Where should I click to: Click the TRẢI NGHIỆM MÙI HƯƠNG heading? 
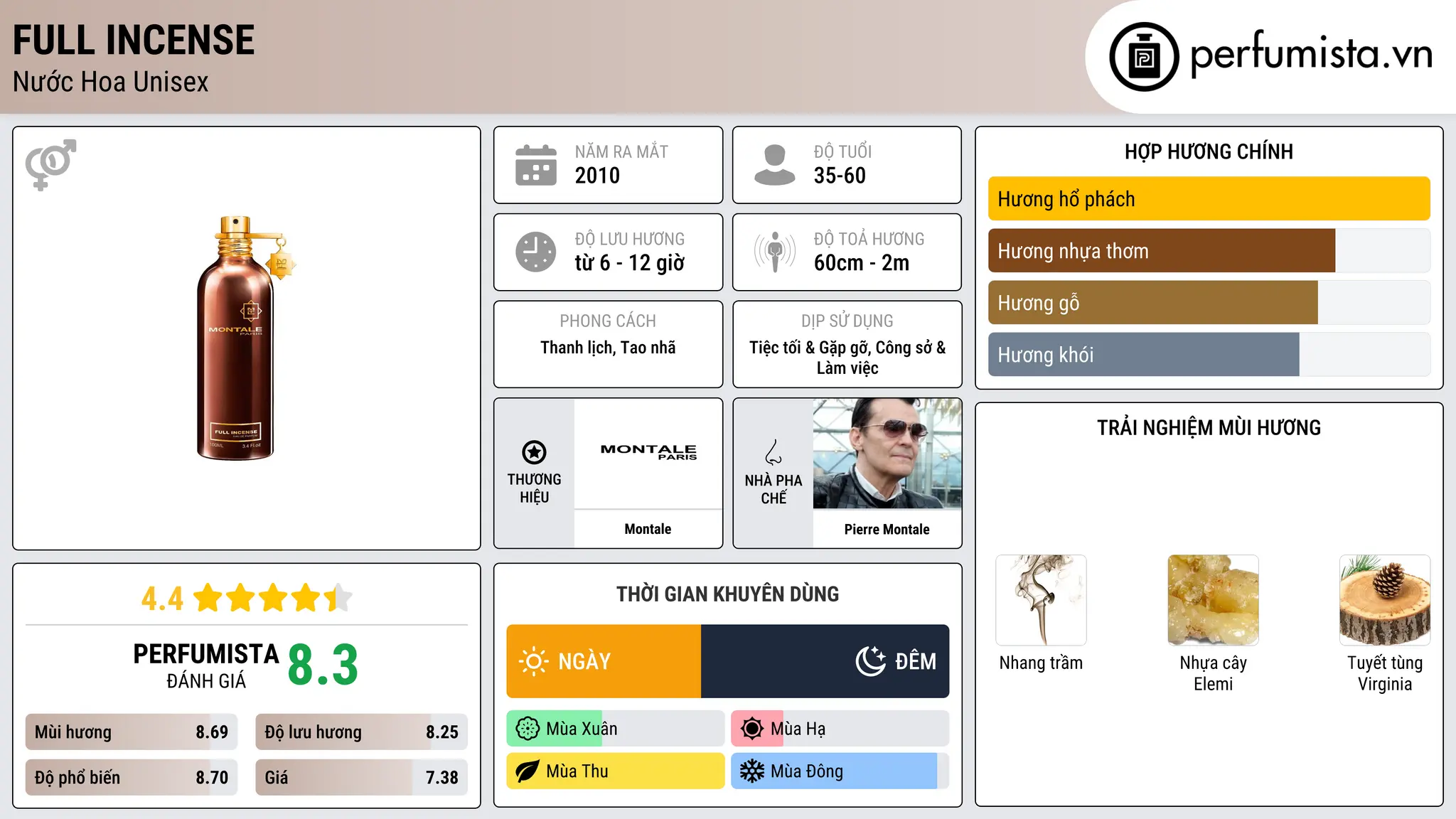[1209, 427]
